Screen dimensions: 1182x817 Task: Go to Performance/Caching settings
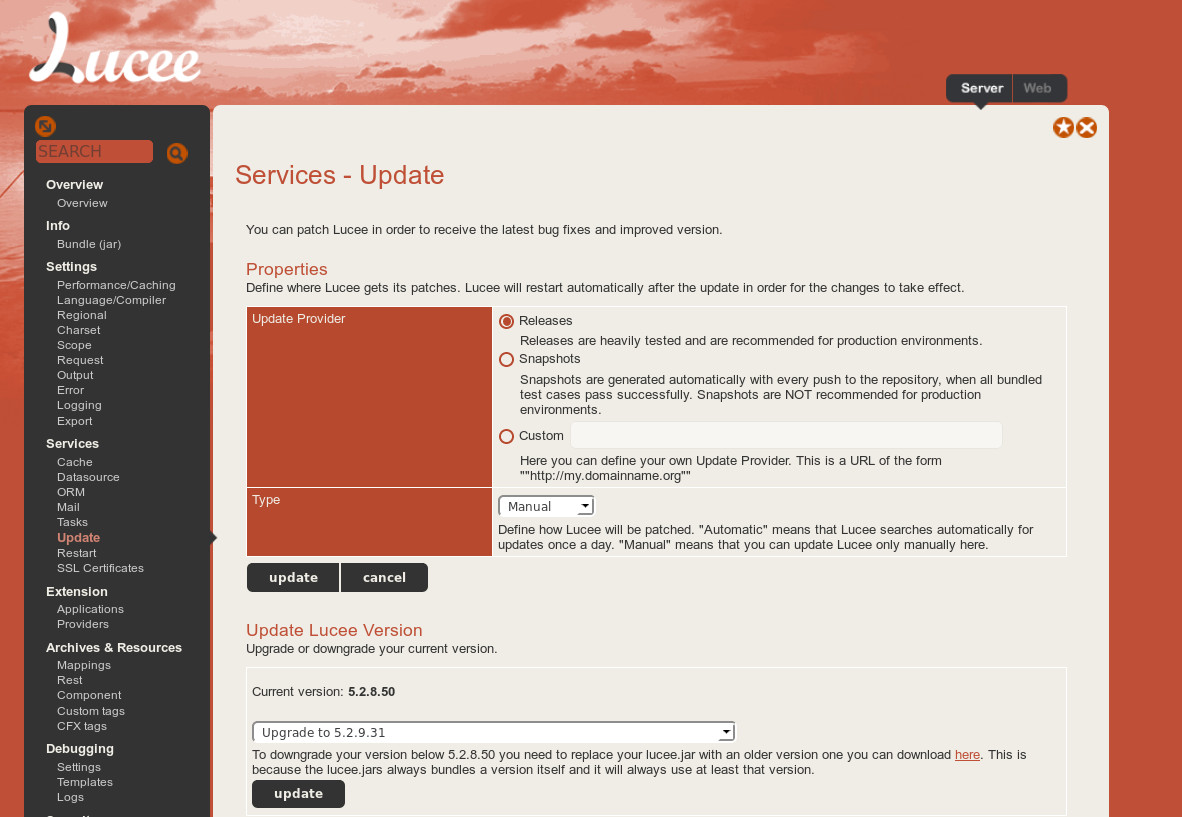click(x=116, y=285)
